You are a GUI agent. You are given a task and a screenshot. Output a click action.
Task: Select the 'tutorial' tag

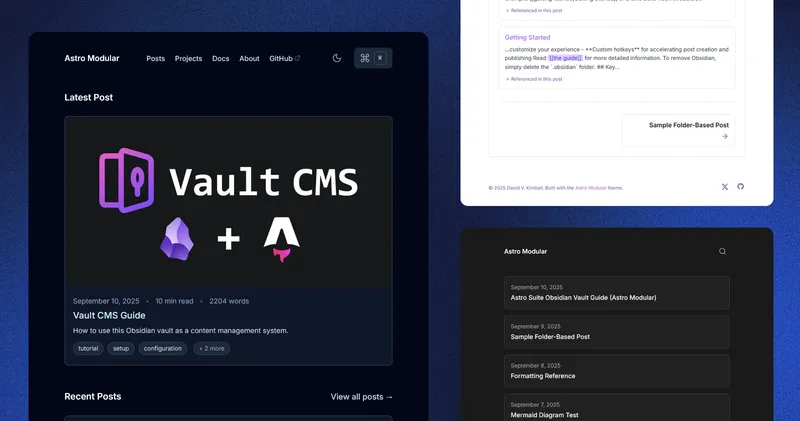click(88, 348)
